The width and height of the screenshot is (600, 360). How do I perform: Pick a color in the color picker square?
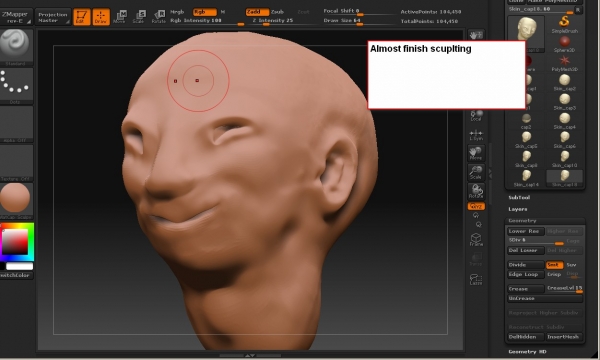click(x=15, y=241)
